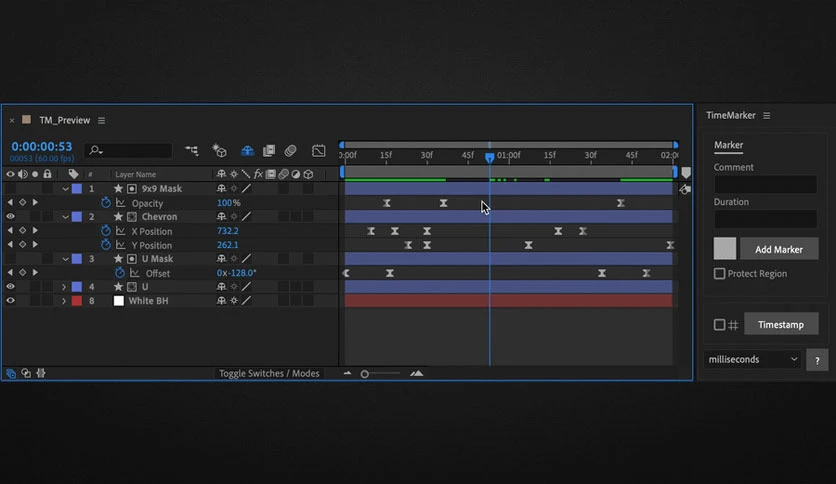Image resolution: width=836 pixels, height=484 pixels.
Task: Click the Y Position stopwatch
Action: (106, 245)
